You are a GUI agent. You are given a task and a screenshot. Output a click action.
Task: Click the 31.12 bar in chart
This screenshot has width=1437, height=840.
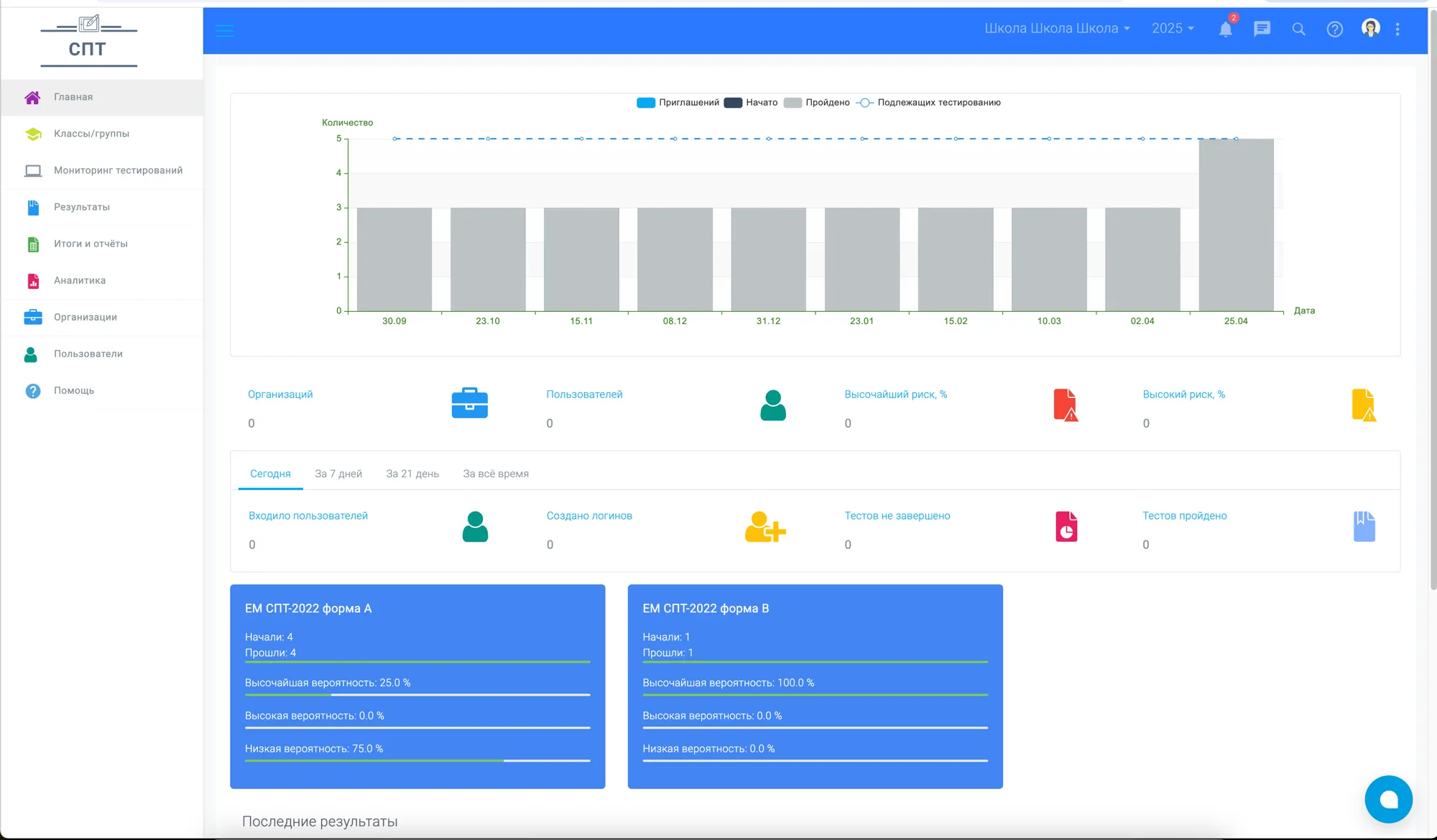(x=768, y=259)
